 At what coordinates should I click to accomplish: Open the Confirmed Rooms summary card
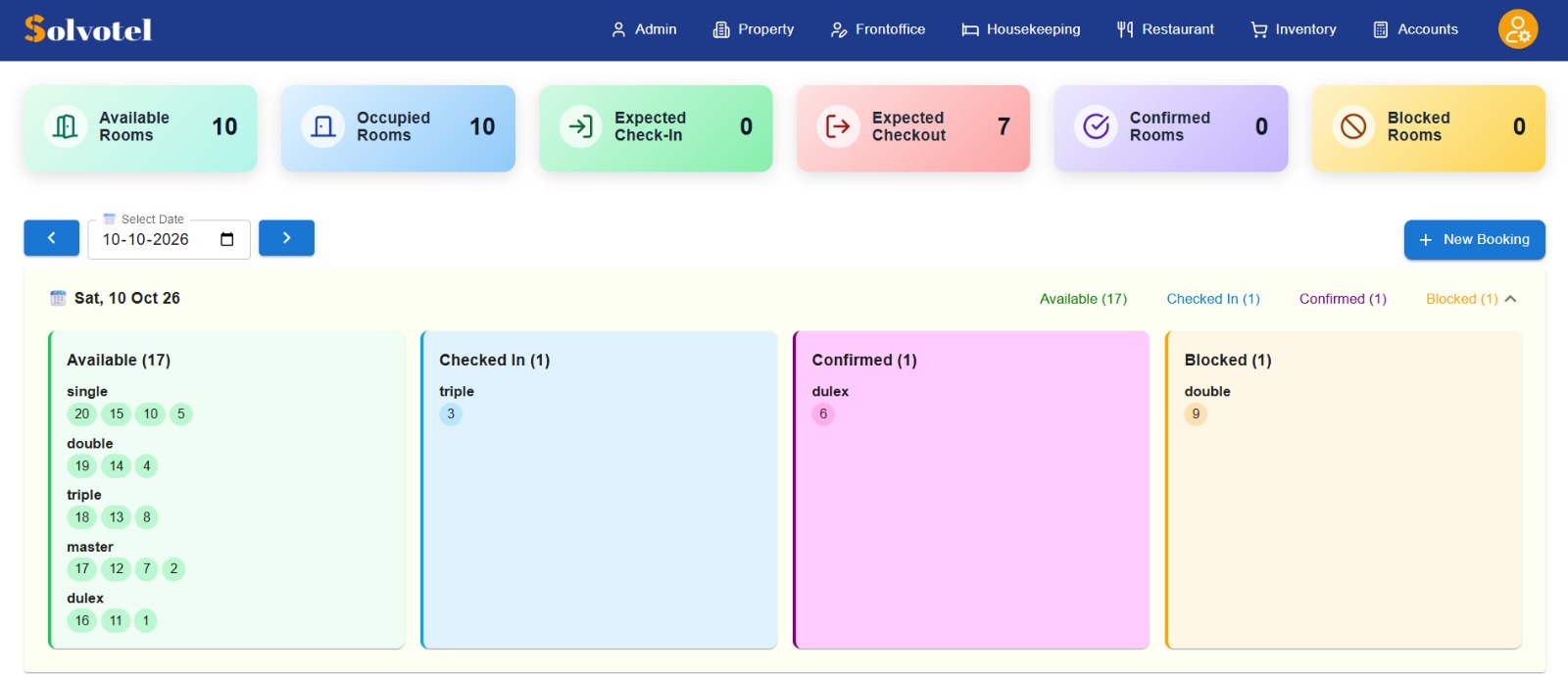[1171, 128]
